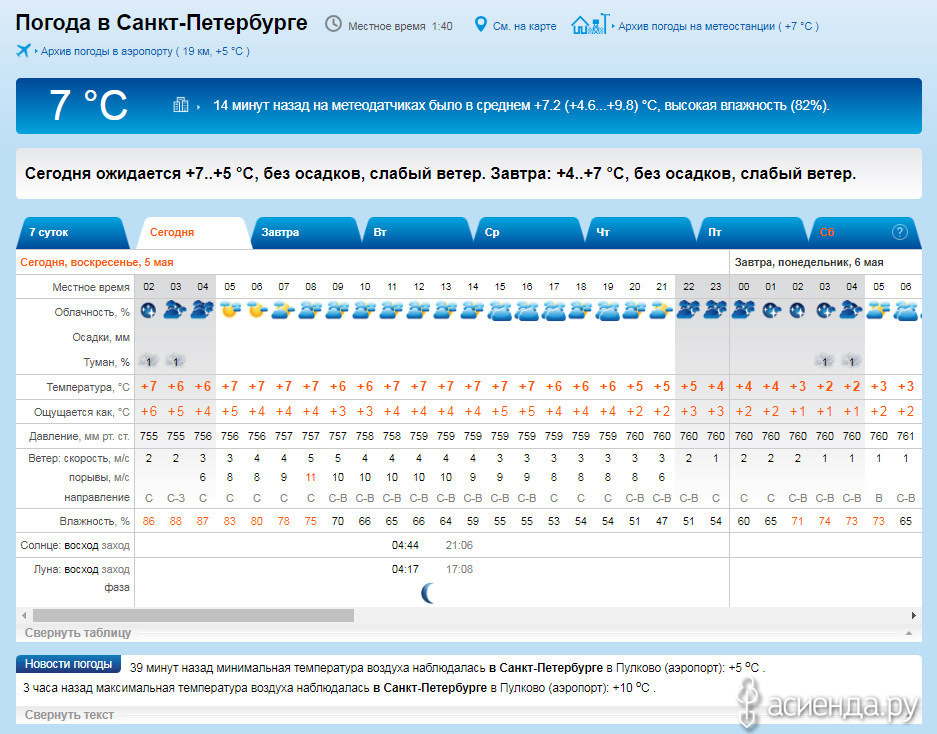Click the weather station house icon
The image size is (937, 734).
(x=590, y=24)
